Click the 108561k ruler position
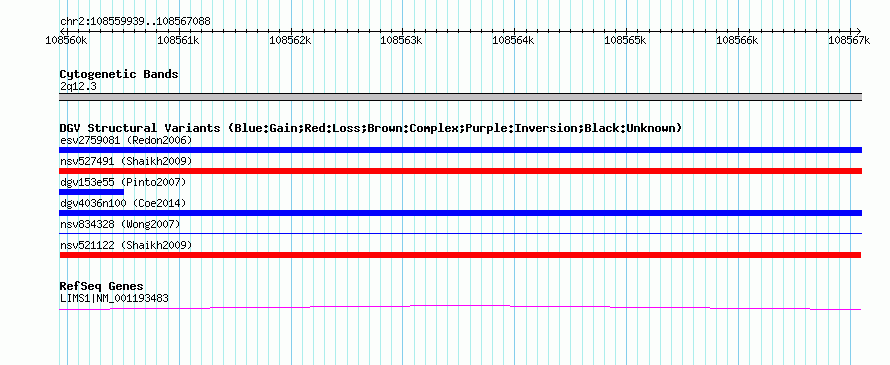The image size is (890, 365). [178, 40]
